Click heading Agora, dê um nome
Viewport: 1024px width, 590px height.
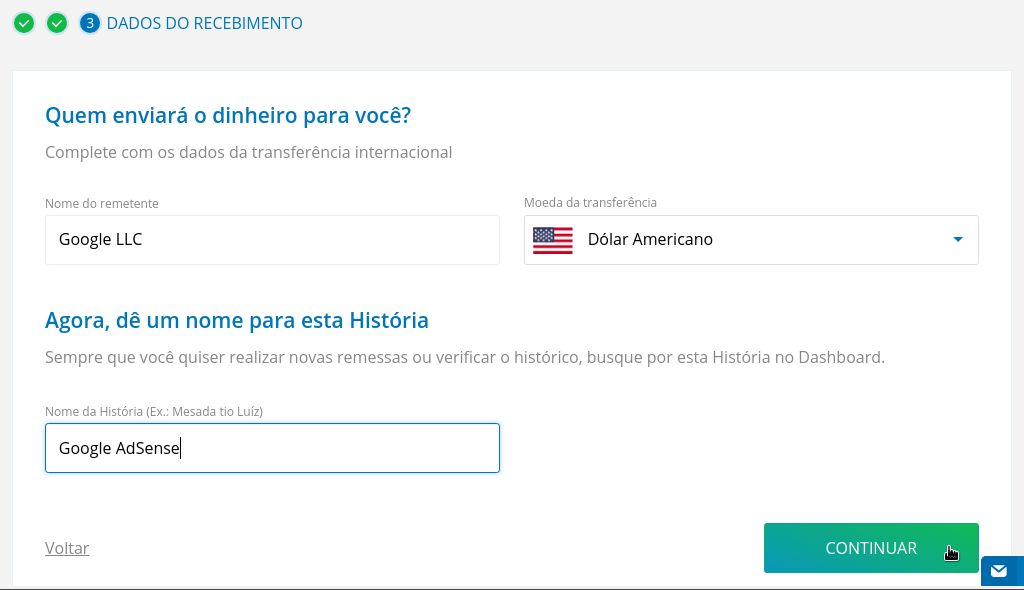236,321
